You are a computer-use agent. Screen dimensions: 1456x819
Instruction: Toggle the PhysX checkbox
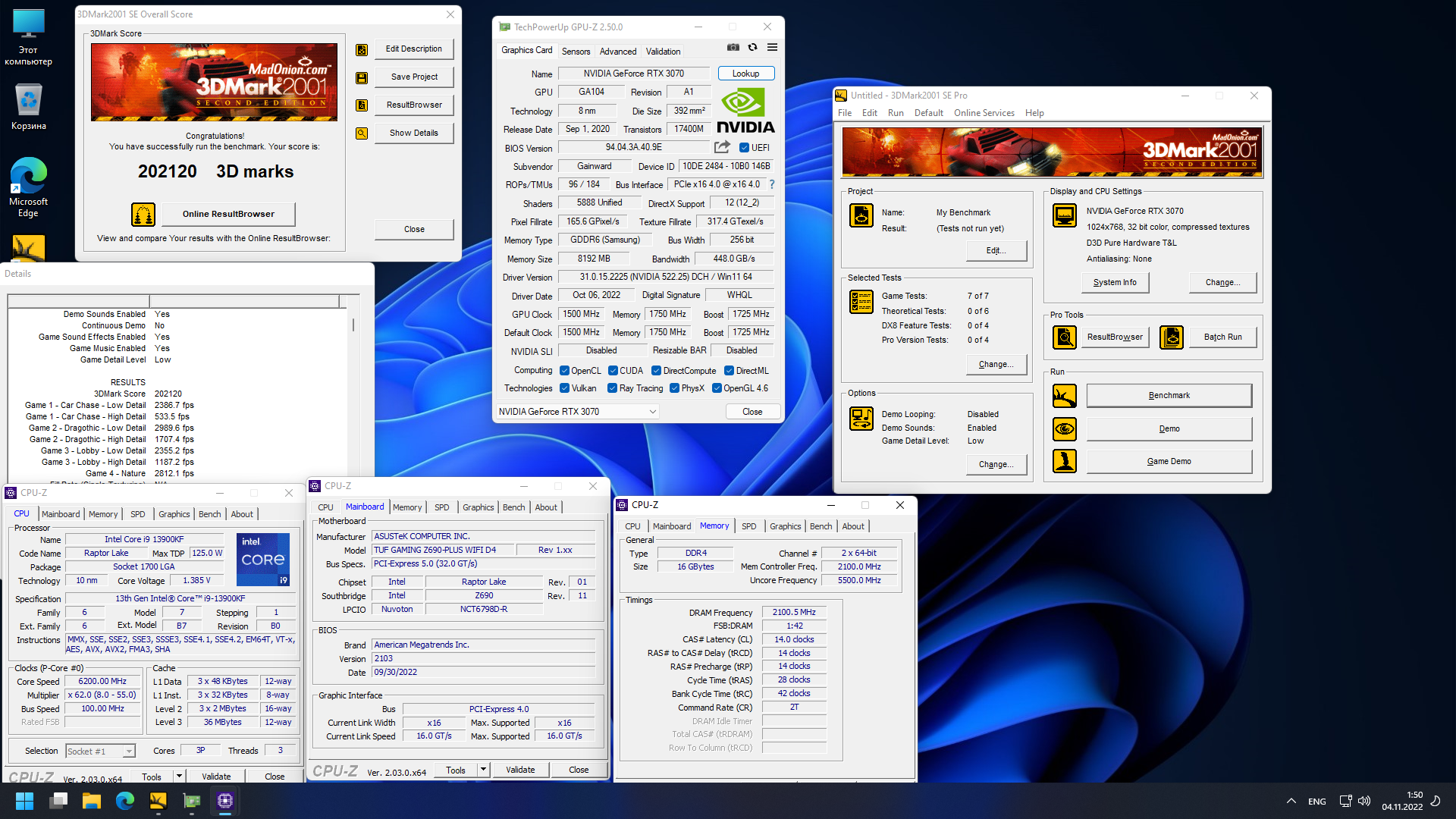click(674, 388)
